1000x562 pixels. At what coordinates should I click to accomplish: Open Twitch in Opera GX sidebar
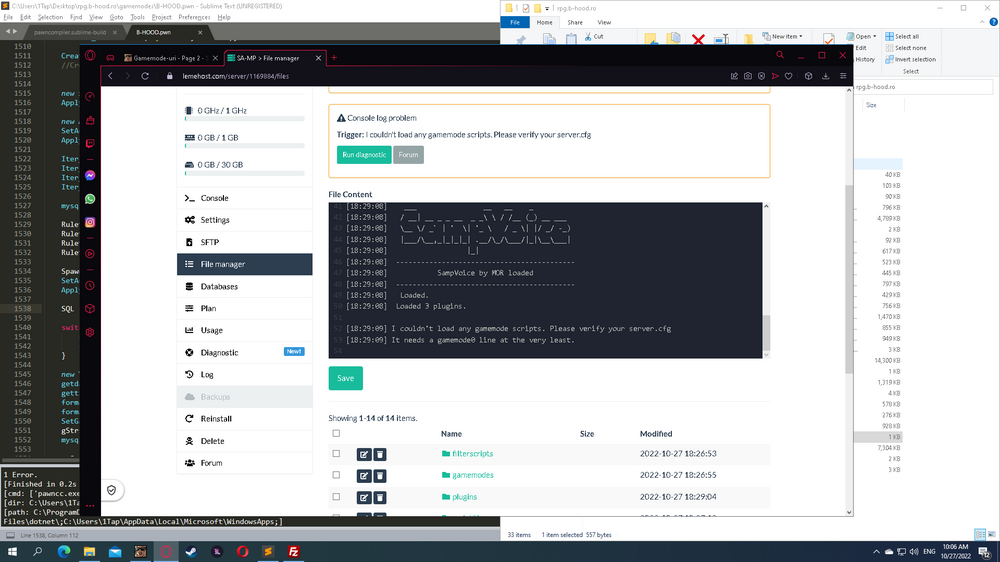(x=90, y=144)
